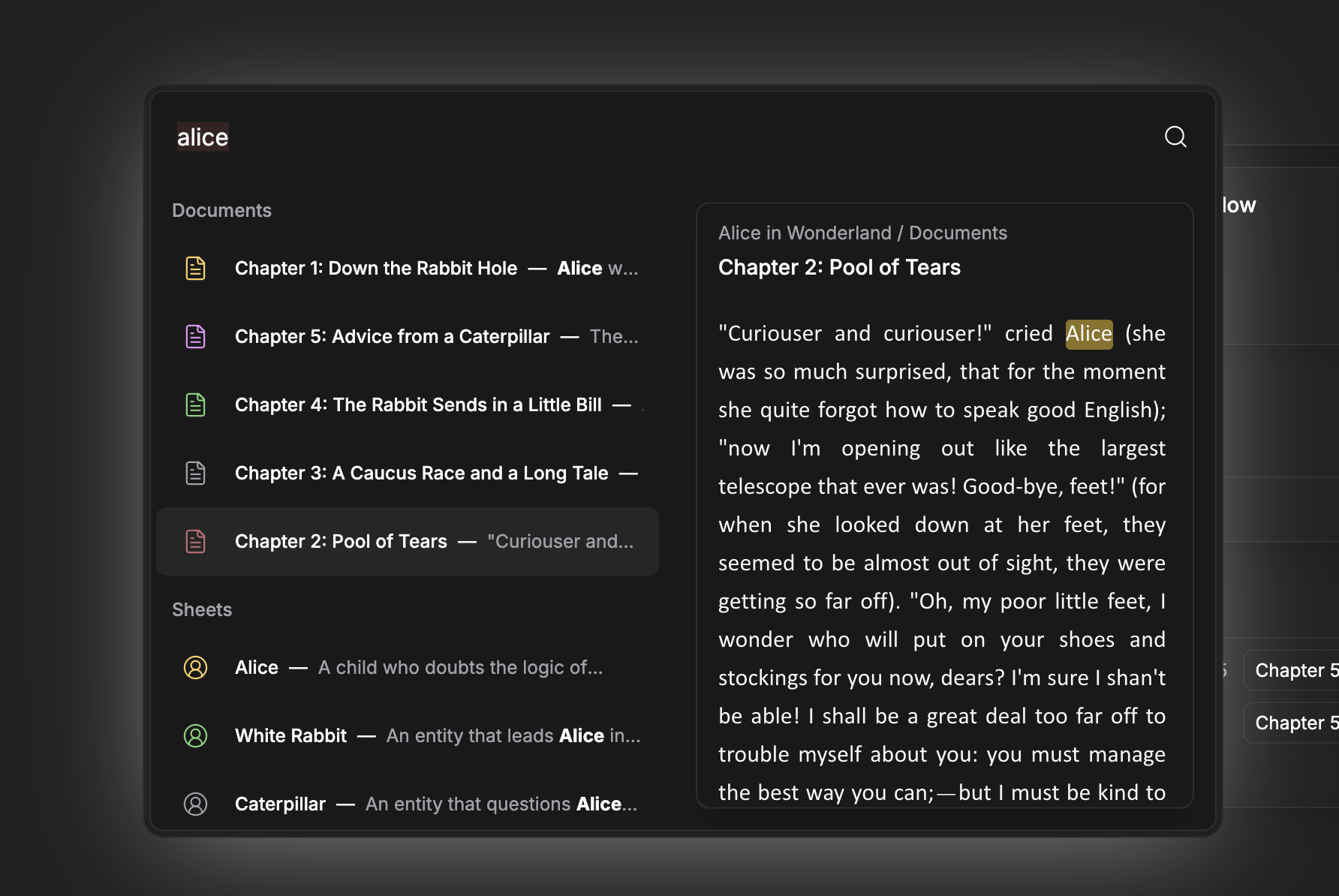
Task: Open result Chapter 4: The Rabbit Sends in a Little Bill
Action: click(x=408, y=404)
